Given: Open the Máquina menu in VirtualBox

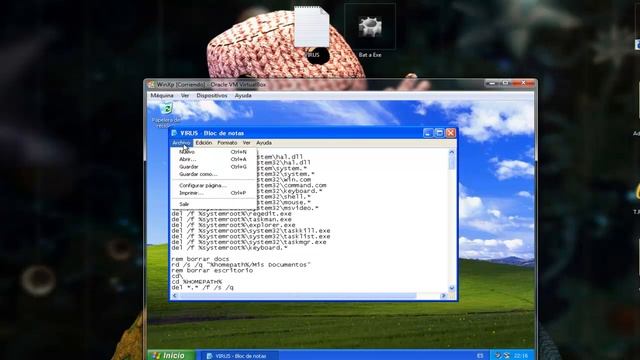Looking at the screenshot, I should [162, 96].
